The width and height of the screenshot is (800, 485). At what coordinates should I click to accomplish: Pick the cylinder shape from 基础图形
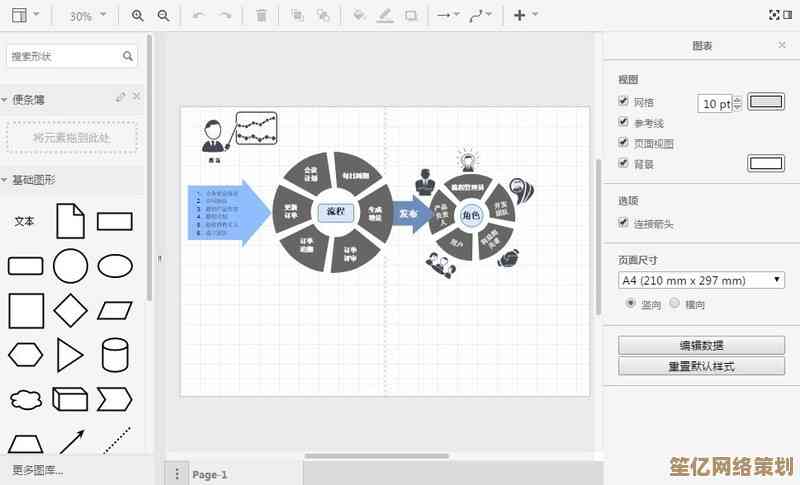pos(115,354)
